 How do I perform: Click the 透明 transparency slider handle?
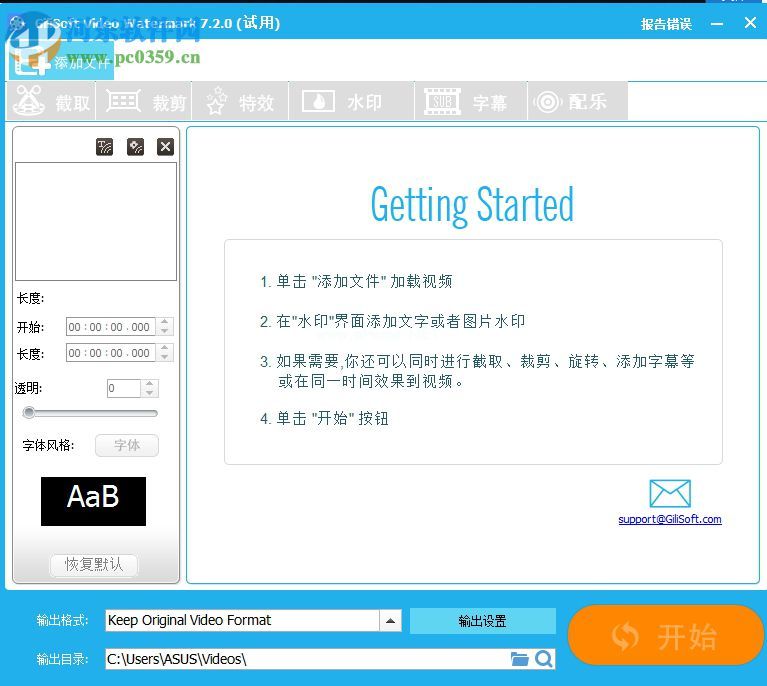point(29,412)
